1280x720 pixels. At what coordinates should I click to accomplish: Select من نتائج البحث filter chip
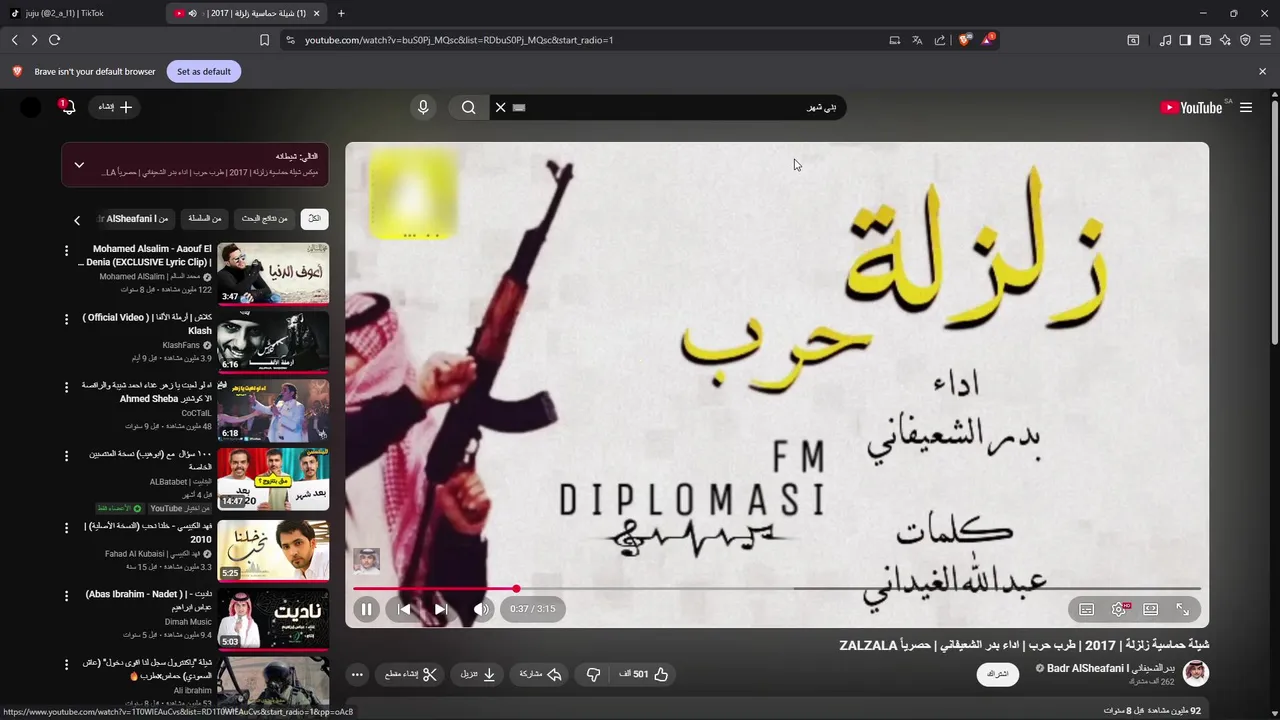[x=264, y=219]
